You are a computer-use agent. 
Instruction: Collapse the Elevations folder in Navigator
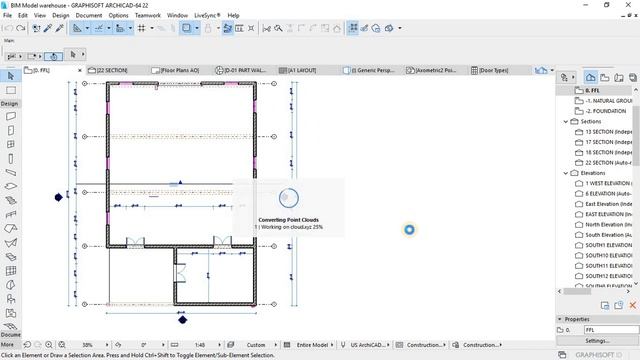566,173
